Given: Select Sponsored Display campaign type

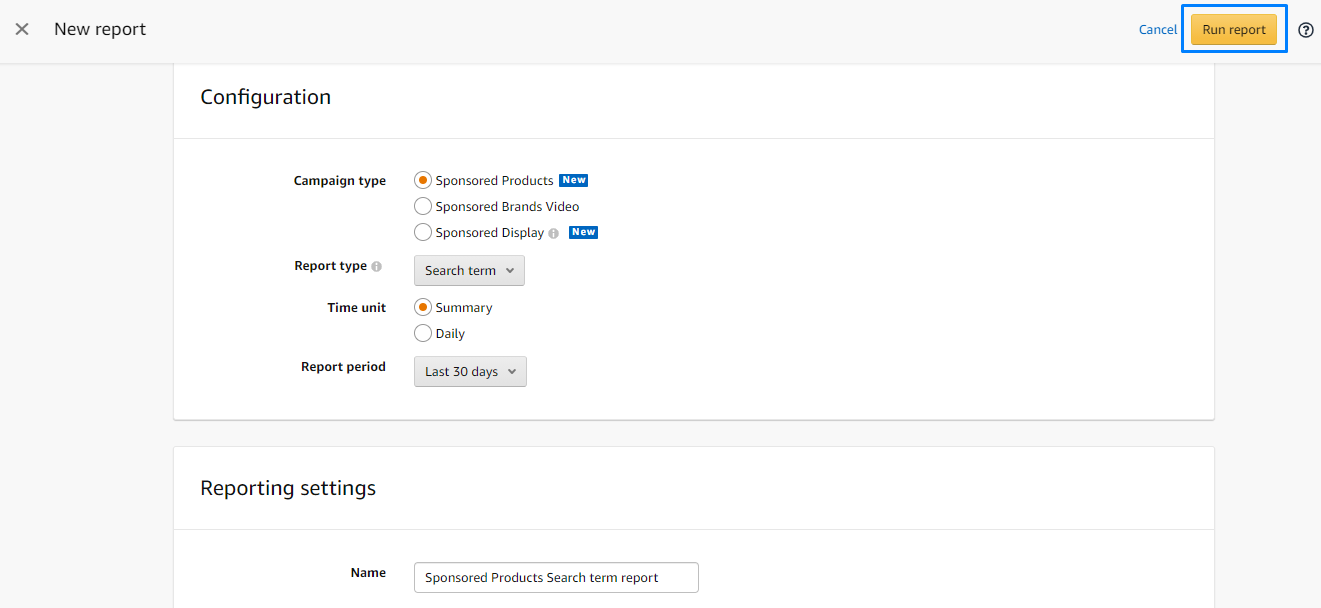Looking at the screenshot, I should pos(423,233).
